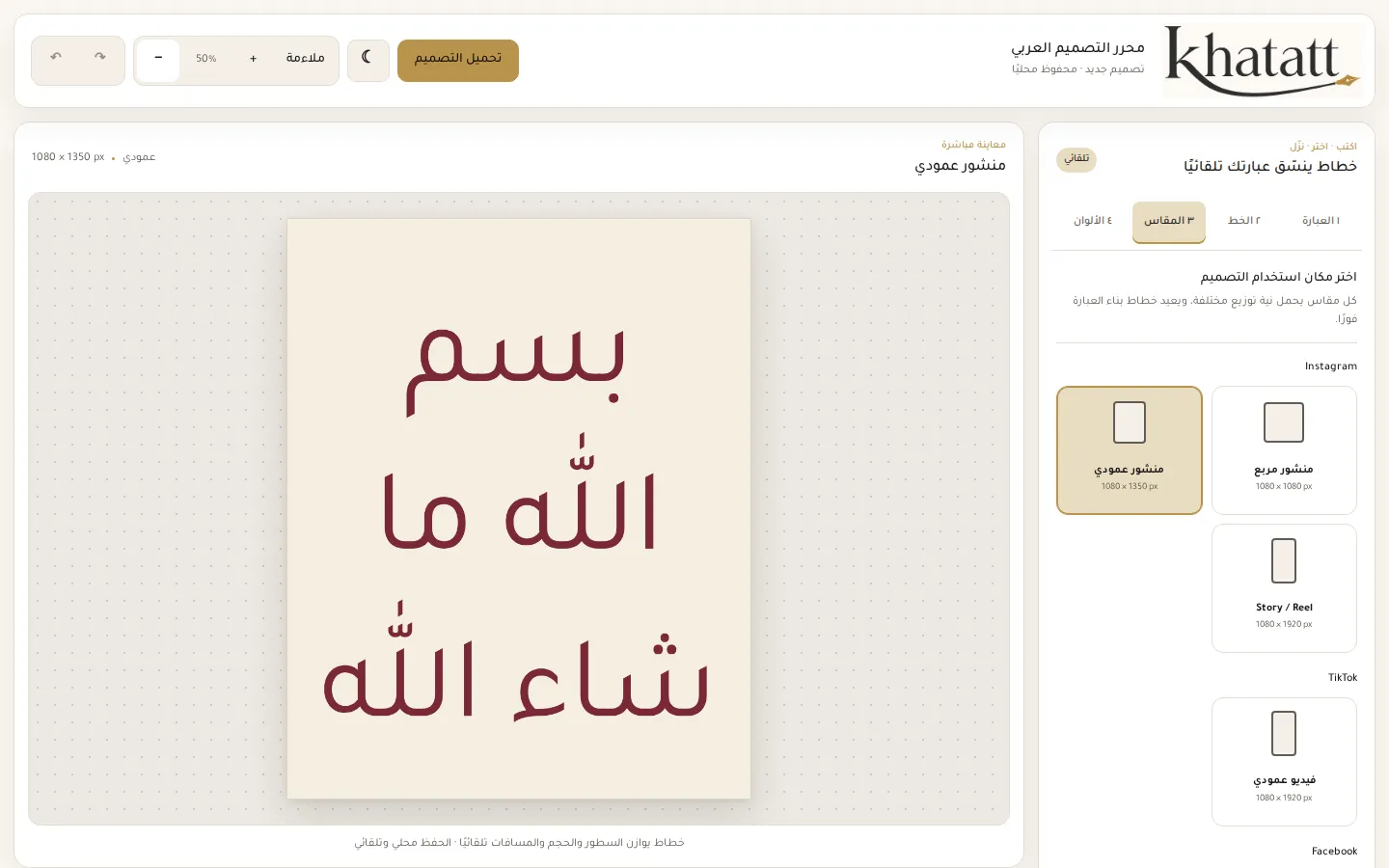
Task: Choose the منشور عمودي size card
Action: tap(1130, 450)
